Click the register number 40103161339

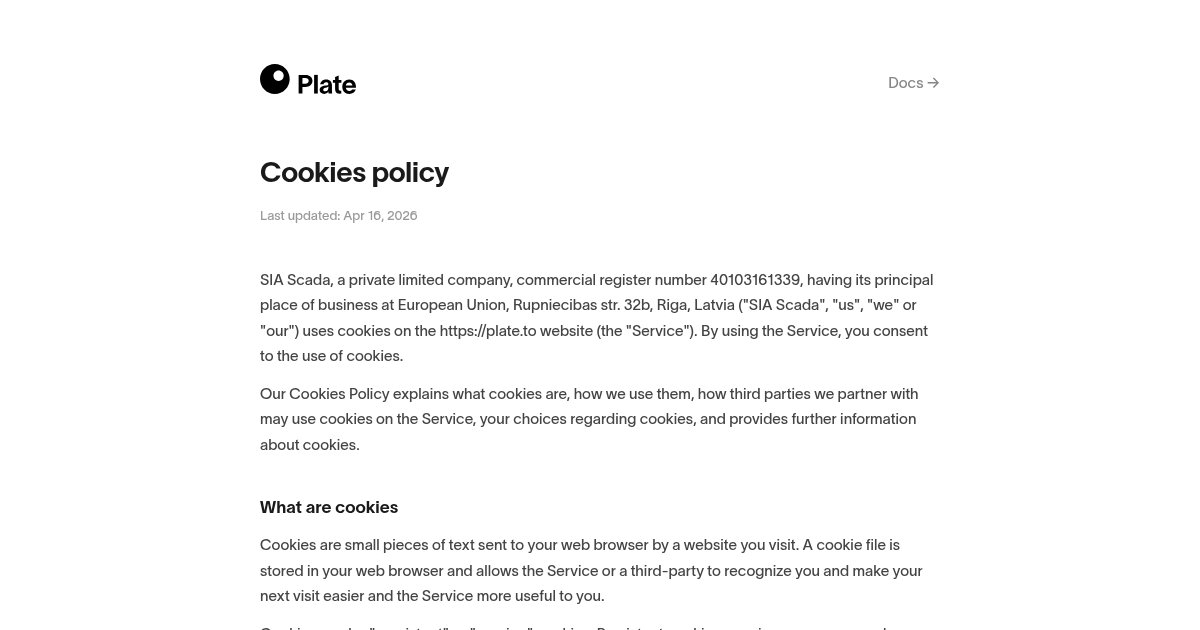756,280
